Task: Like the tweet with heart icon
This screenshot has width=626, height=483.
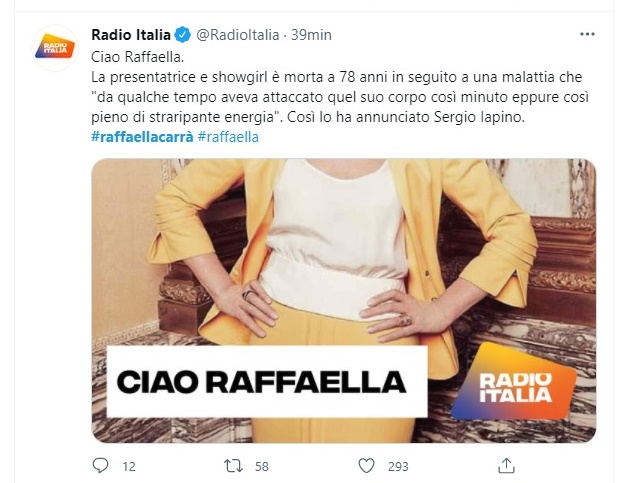Action: pyautogui.click(x=366, y=466)
